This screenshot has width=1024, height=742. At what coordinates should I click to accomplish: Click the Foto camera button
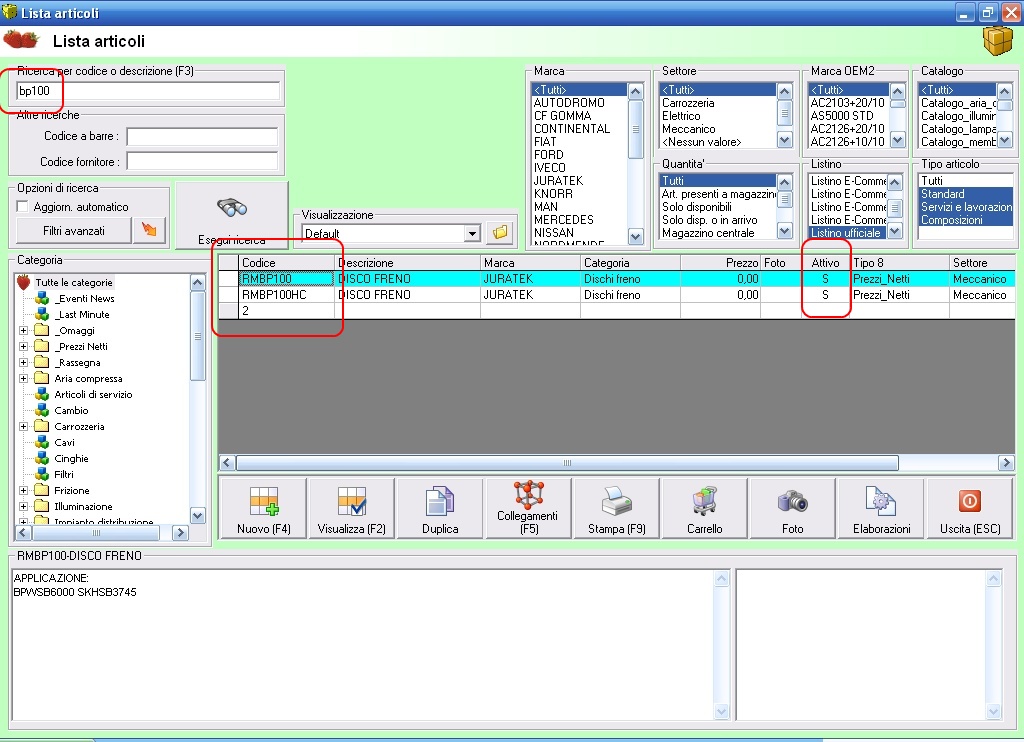click(793, 509)
